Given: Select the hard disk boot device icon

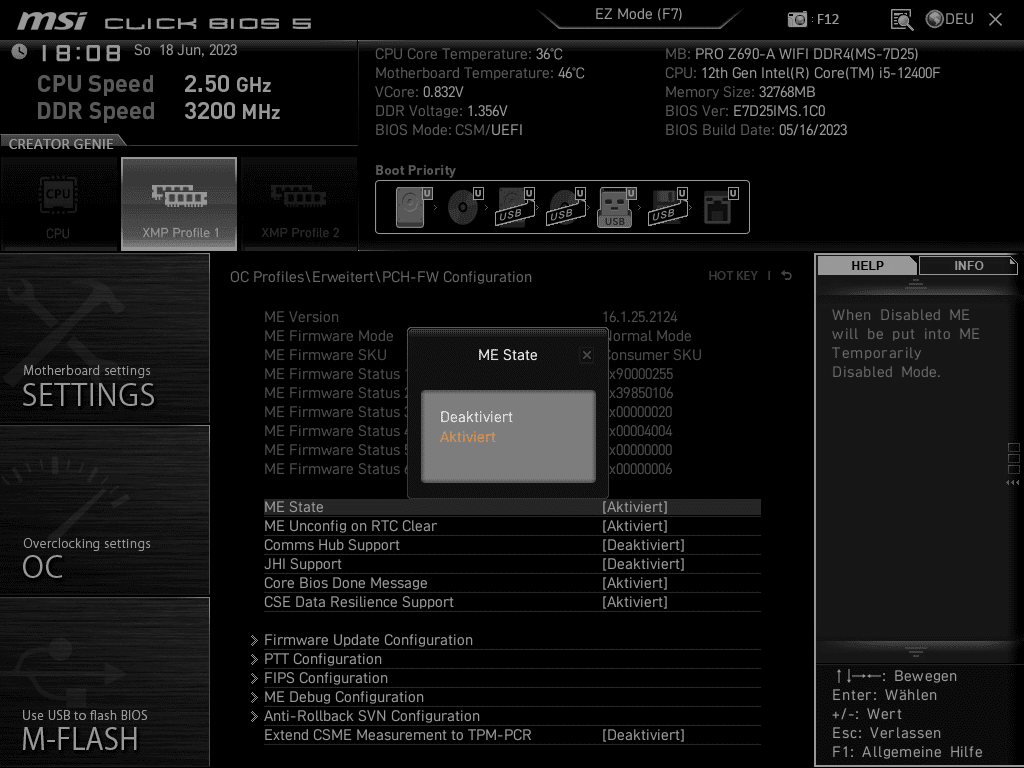Looking at the screenshot, I should tap(414, 207).
